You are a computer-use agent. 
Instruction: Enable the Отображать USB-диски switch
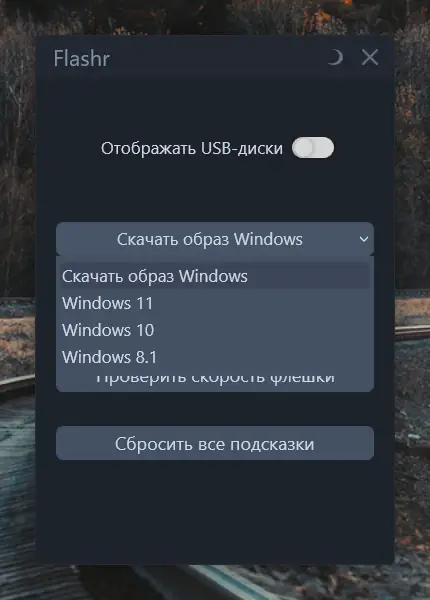tap(313, 148)
